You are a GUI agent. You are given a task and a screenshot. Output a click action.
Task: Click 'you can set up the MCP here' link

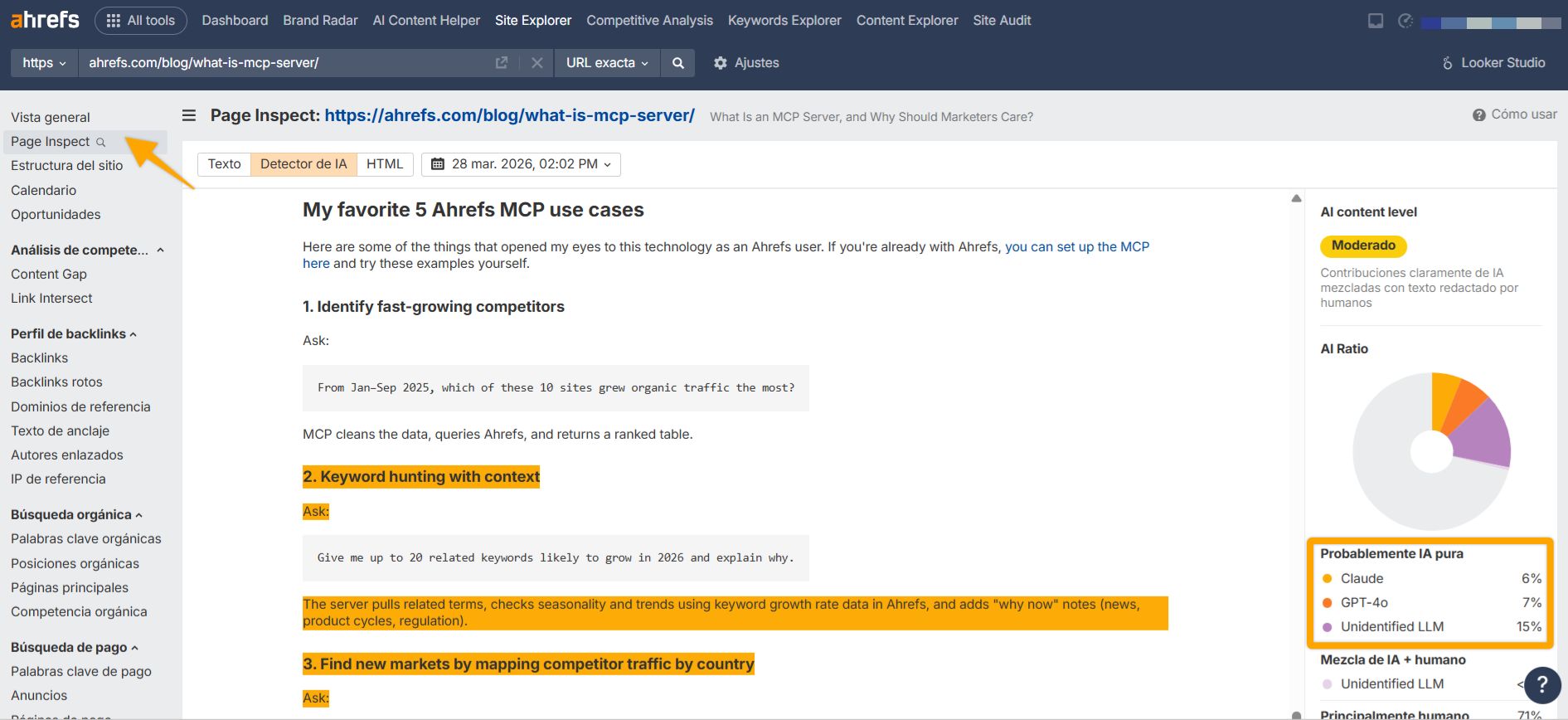pyautogui.click(x=1077, y=247)
